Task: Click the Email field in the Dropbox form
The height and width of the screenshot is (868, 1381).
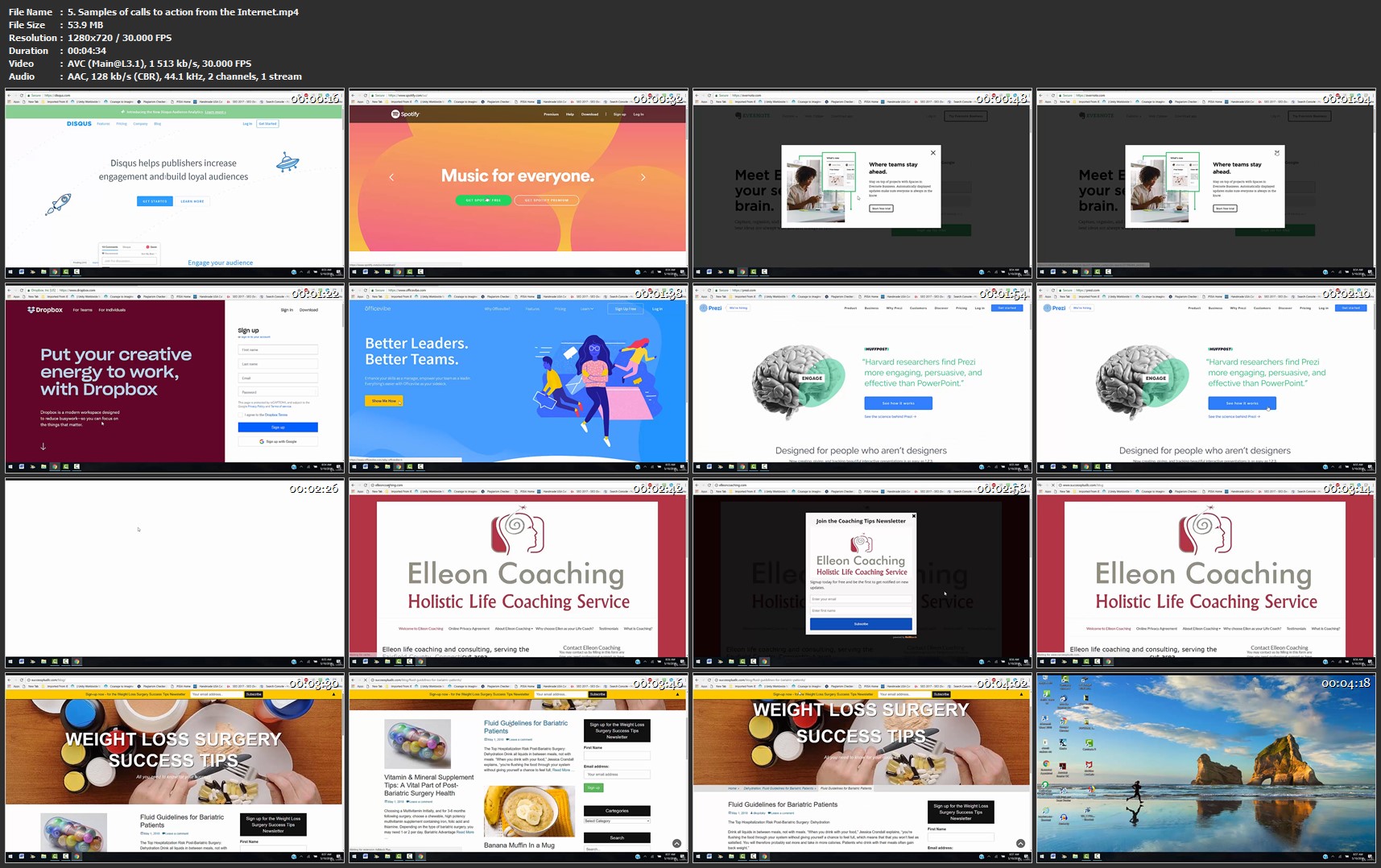Action: (x=278, y=378)
